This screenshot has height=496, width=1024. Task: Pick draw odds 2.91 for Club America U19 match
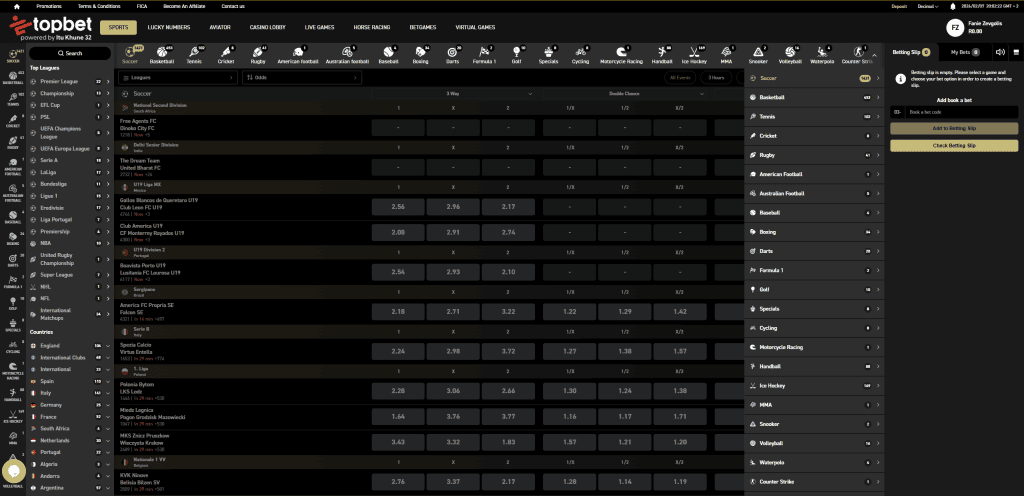453,232
